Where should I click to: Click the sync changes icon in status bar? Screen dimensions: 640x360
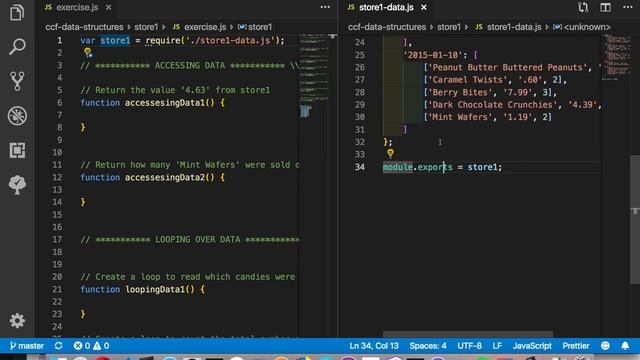pos(58,346)
